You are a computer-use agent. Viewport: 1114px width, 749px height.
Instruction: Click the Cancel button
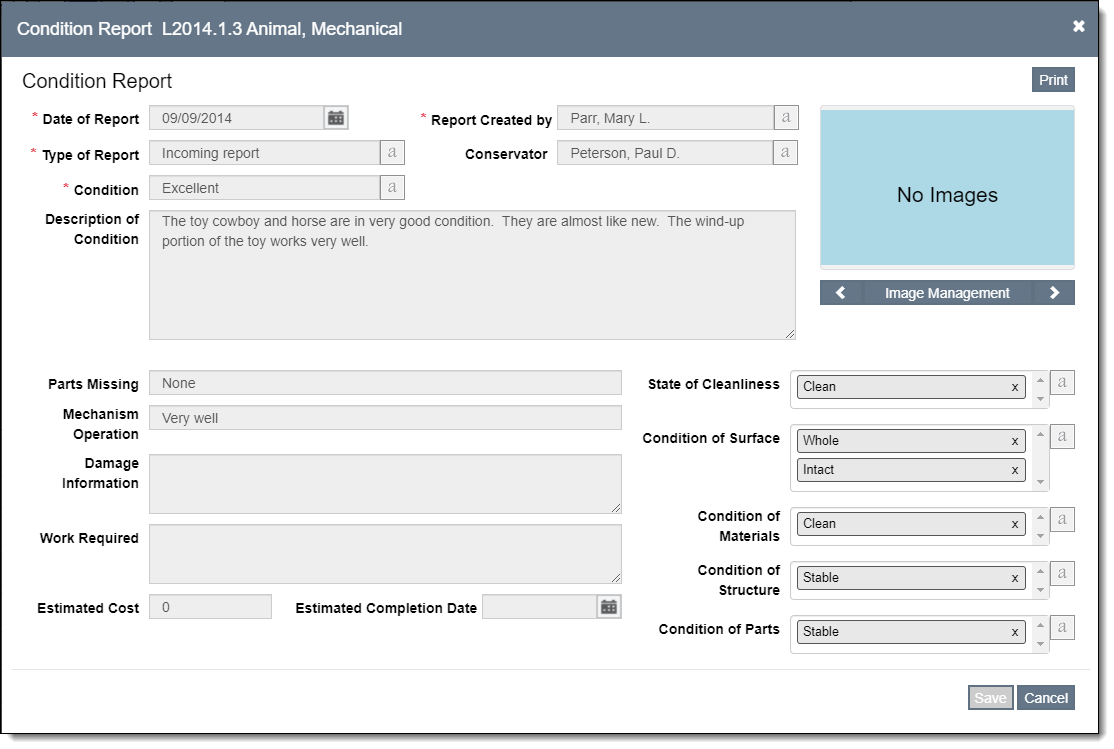(x=1045, y=698)
